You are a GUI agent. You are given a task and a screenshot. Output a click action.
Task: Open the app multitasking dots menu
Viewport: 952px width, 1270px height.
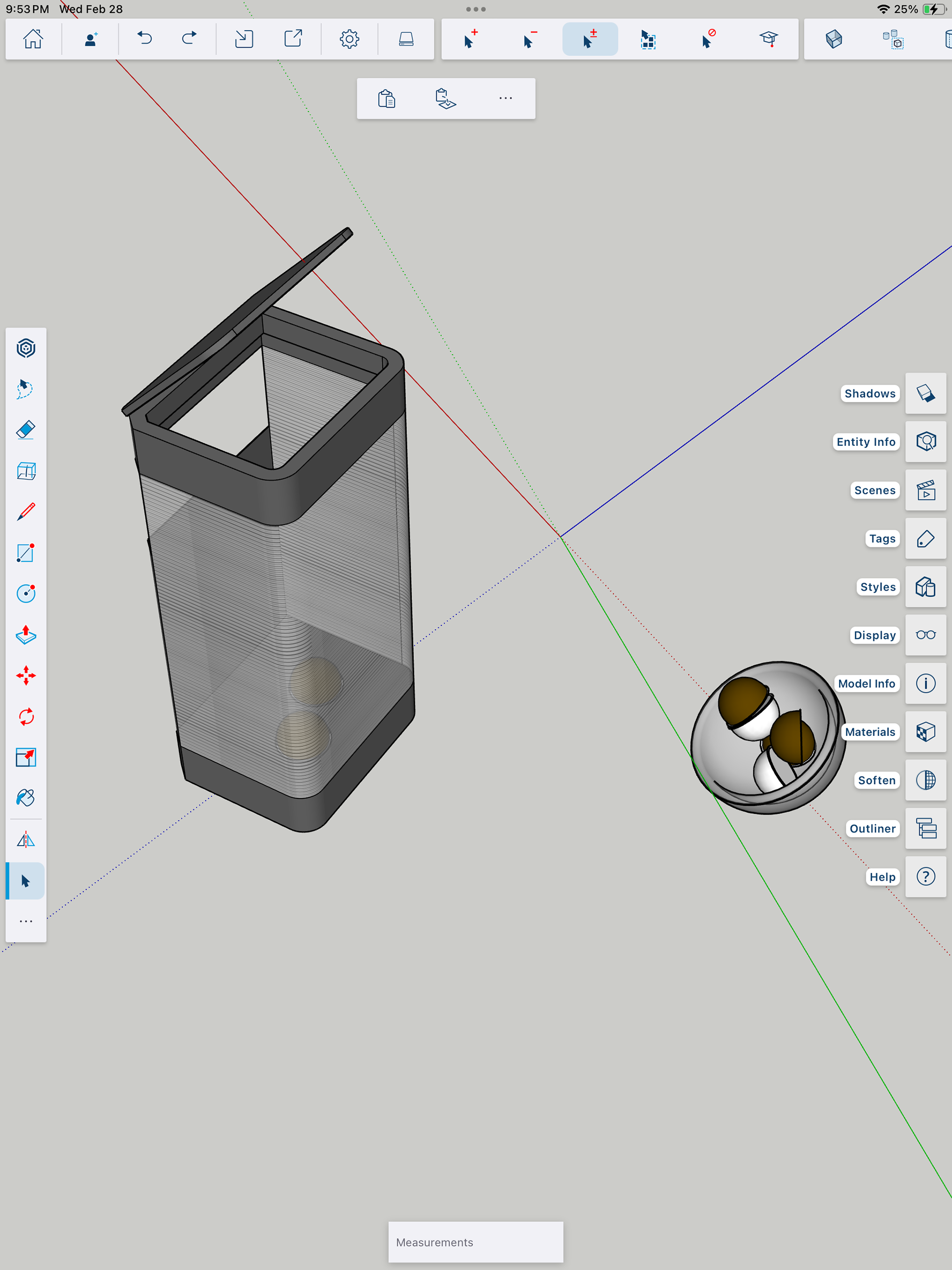point(476,9)
